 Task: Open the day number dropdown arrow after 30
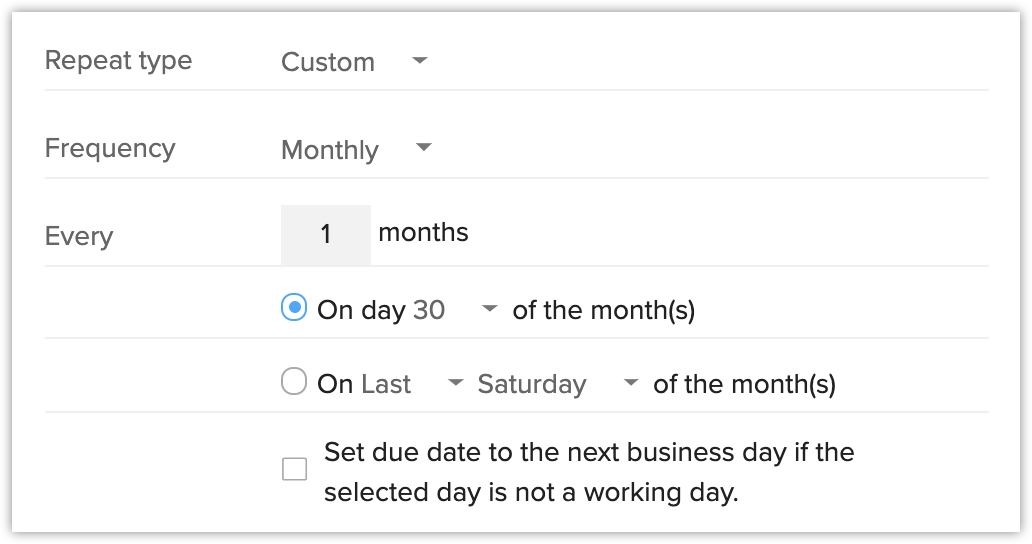tap(489, 310)
